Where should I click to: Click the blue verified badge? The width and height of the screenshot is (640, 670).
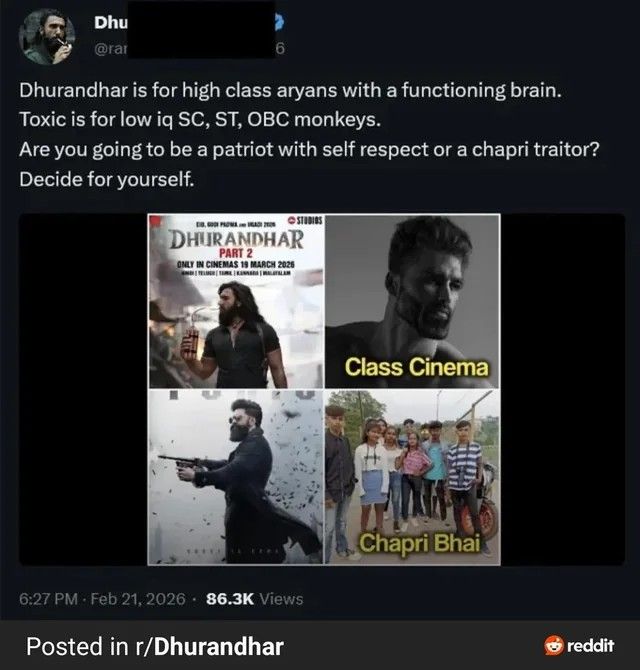coord(279,22)
